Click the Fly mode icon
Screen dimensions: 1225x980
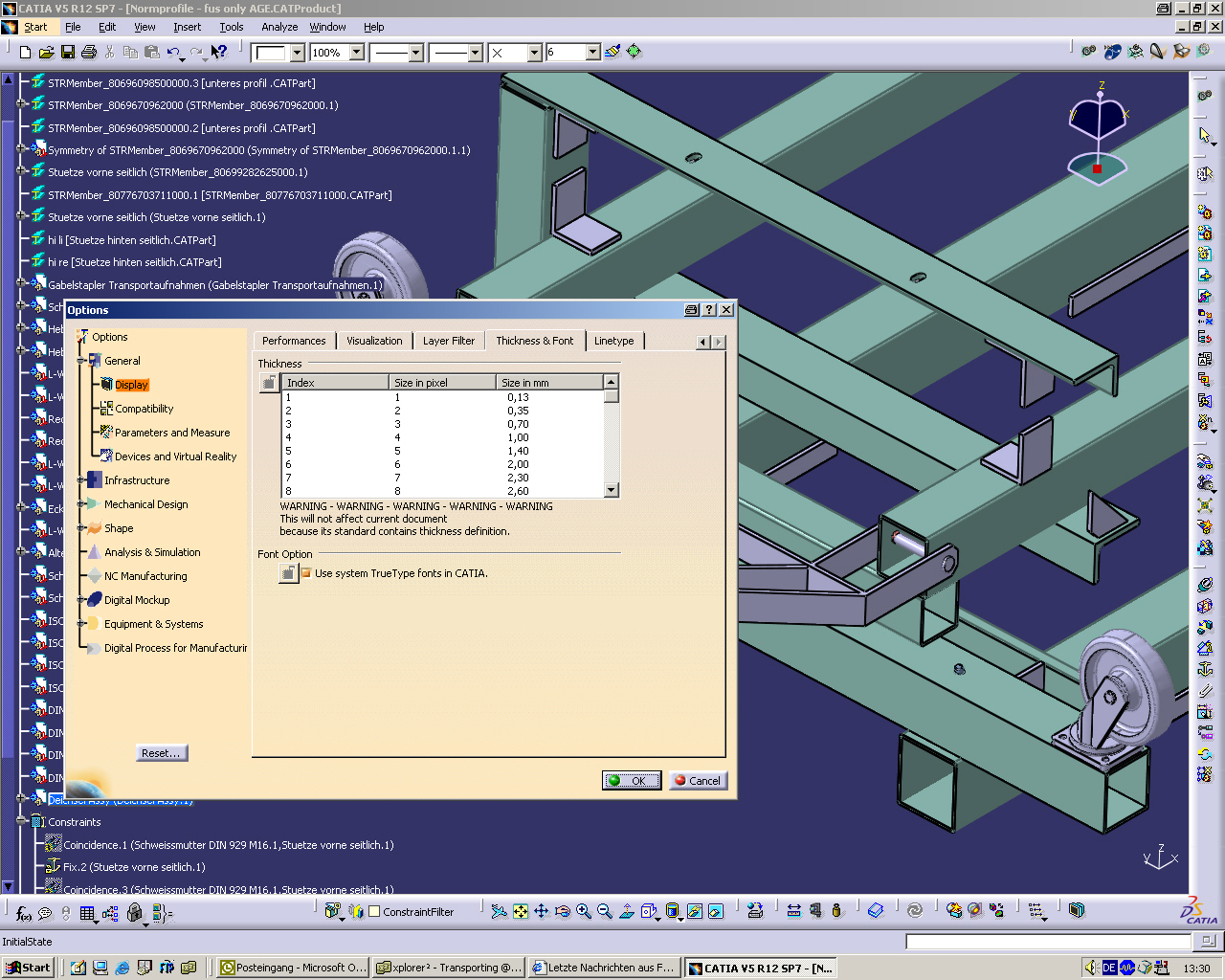[499, 911]
